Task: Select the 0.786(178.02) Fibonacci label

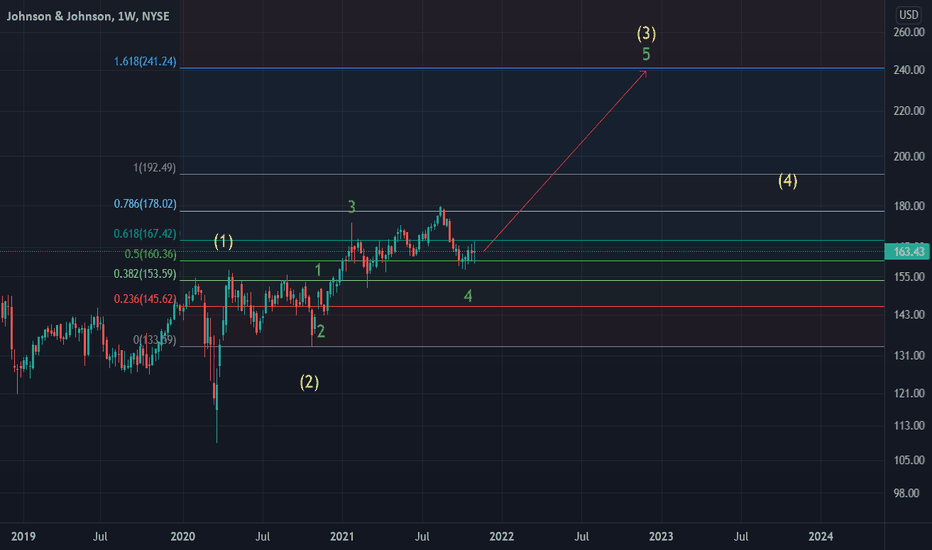Action: tap(145, 204)
